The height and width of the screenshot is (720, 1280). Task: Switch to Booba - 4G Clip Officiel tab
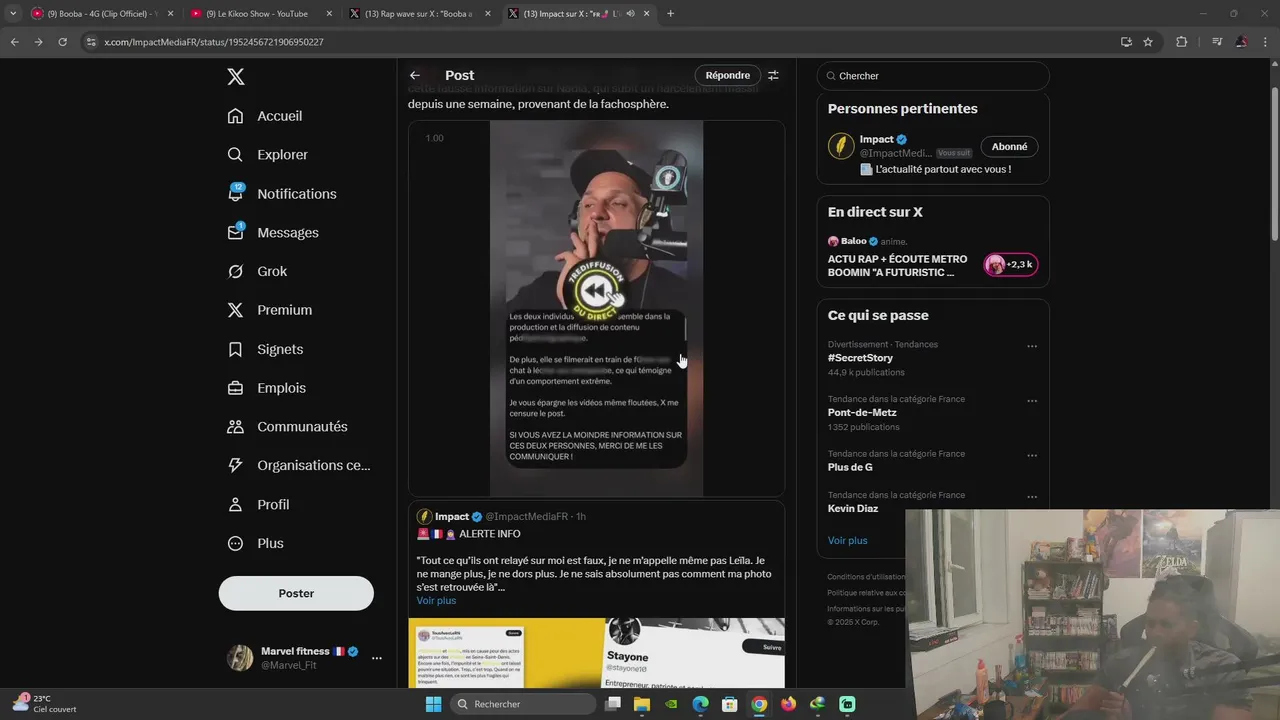(101, 14)
